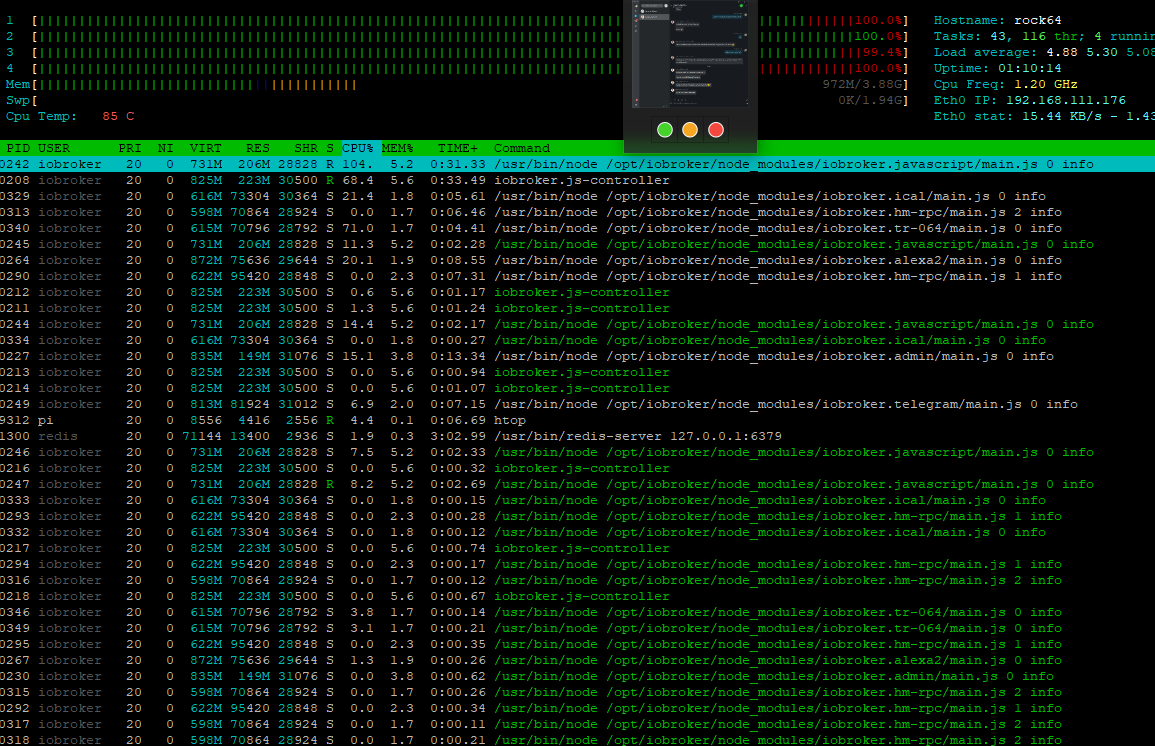Click the PRI column header
The width and height of the screenshot is (1155, 746).
click(130, 148)
